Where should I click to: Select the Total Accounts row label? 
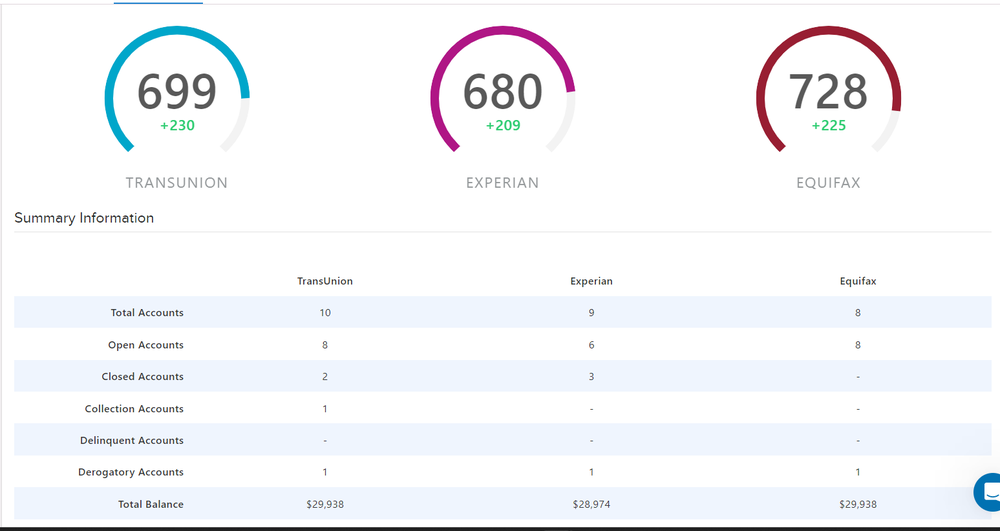click(x=147, y=313)
